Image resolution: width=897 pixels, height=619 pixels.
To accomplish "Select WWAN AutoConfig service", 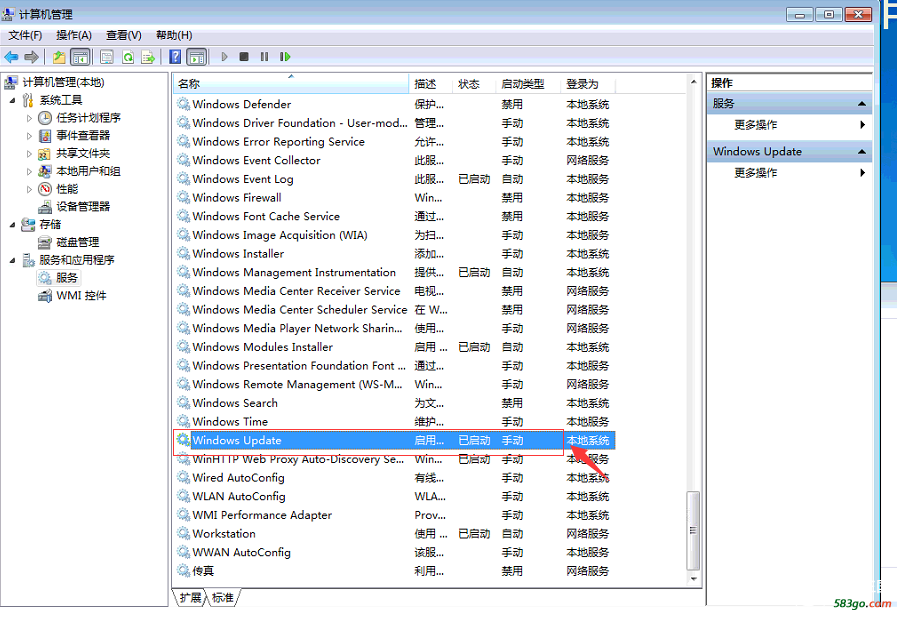I will [241, 552].
